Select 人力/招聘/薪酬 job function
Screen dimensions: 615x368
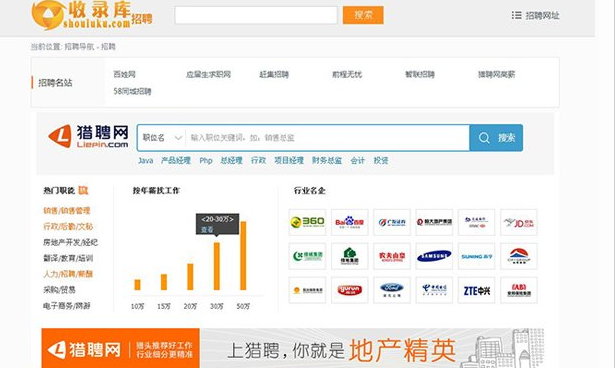pos(68,274)
